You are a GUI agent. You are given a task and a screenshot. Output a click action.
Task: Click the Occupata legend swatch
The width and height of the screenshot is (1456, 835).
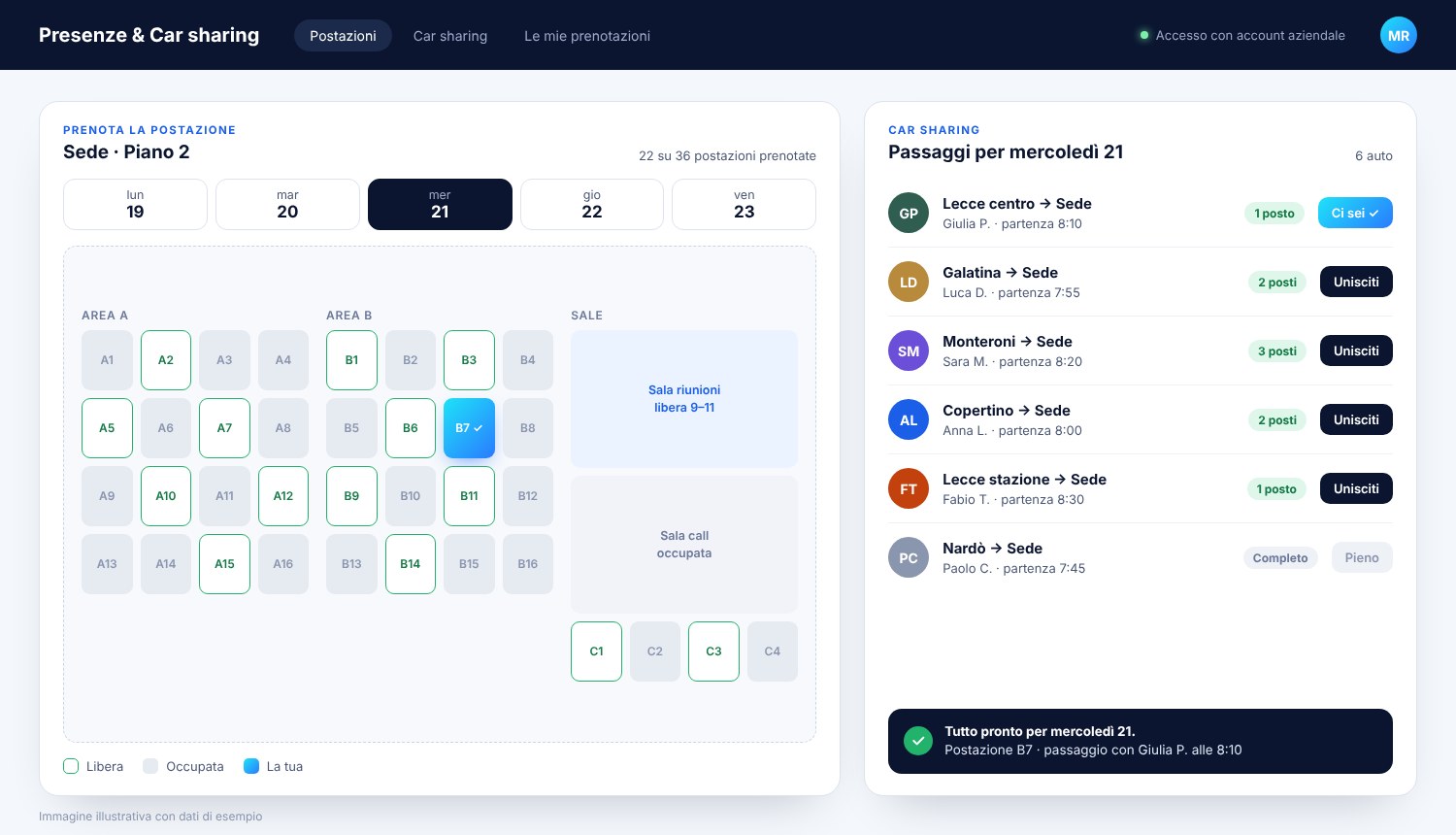click(x=150, y=766)
